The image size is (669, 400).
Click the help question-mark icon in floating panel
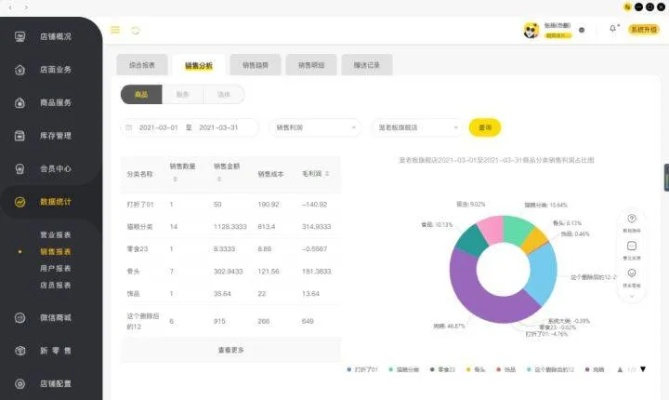[x=632, y=219]
